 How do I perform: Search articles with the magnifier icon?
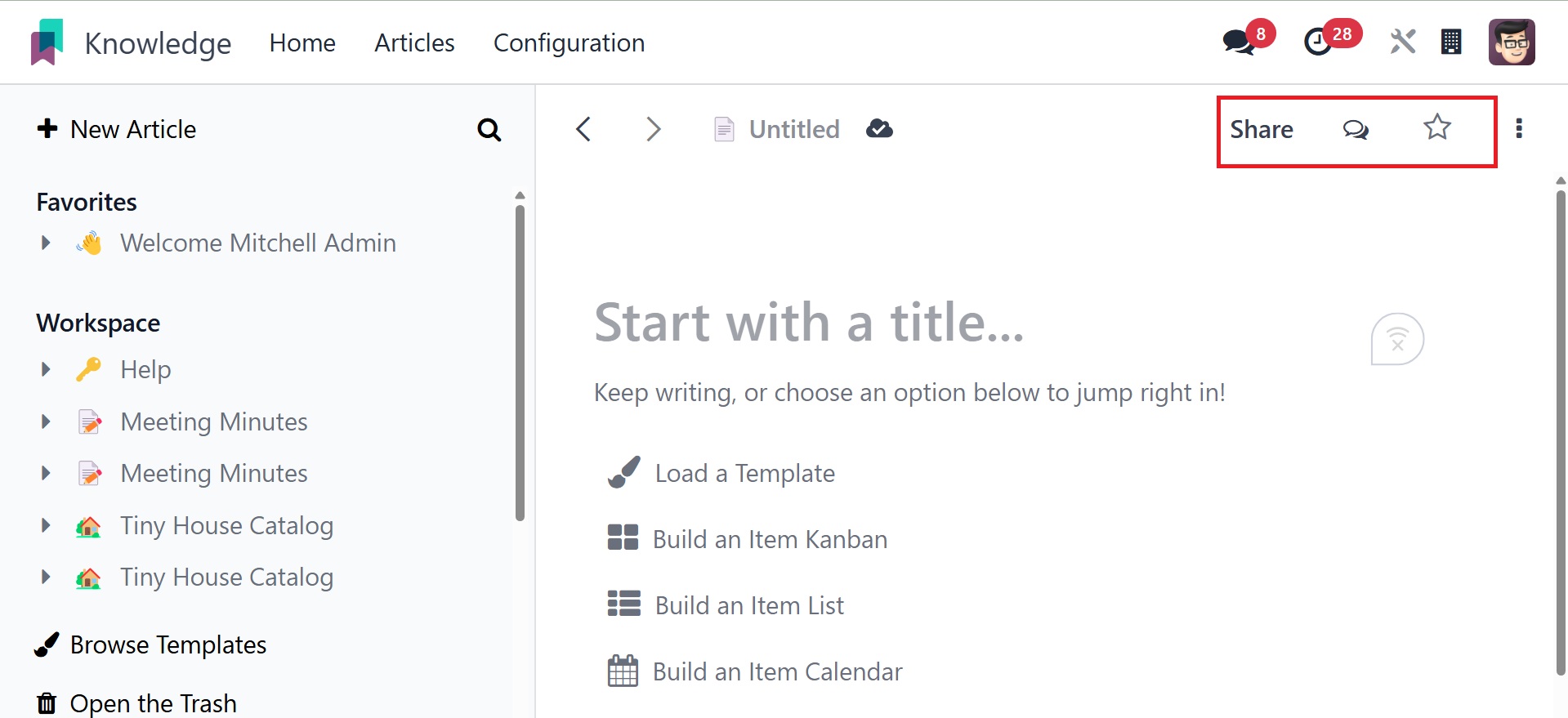(x=489, y=130)
